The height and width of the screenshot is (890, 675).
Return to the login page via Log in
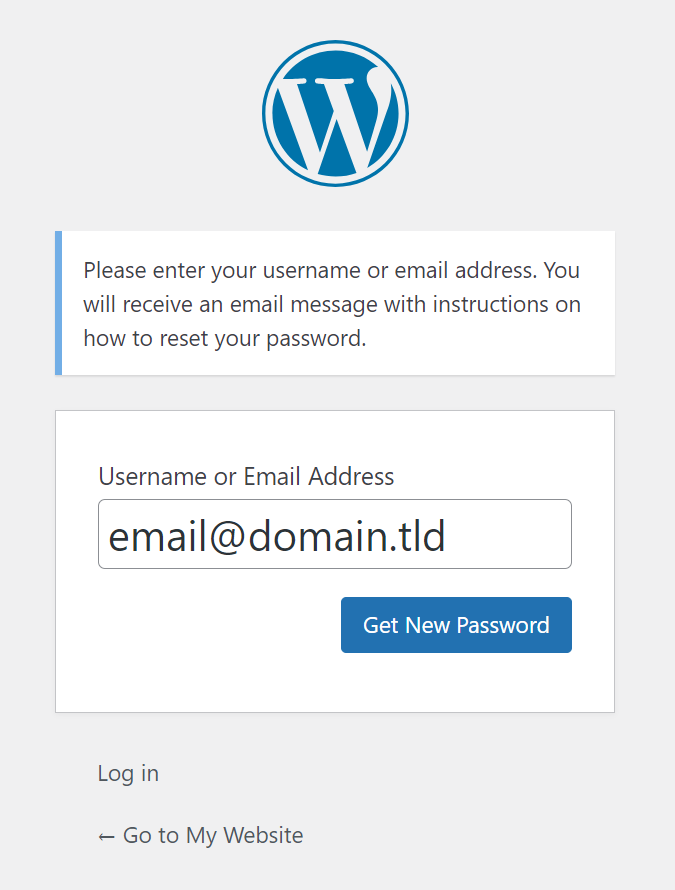coord(128,773)
